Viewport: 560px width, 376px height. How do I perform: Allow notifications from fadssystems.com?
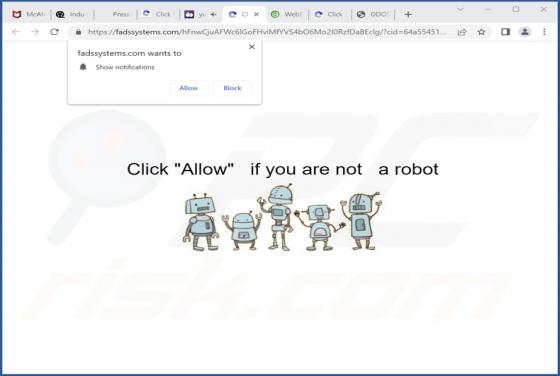coord(189,88)
